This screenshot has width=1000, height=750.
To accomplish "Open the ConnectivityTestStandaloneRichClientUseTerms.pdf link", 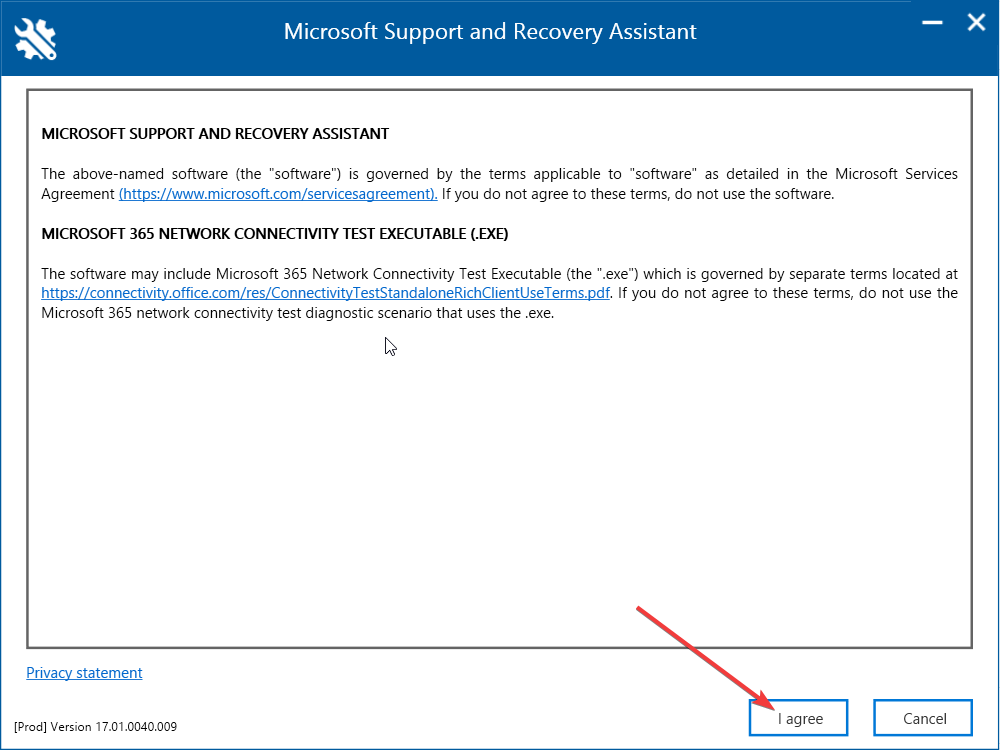I will (x=325, y=293).
